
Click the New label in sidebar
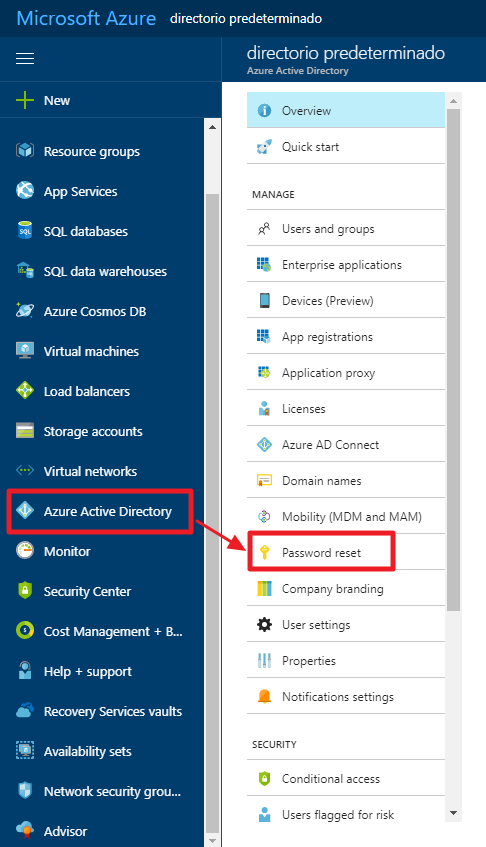coord(57,100)
